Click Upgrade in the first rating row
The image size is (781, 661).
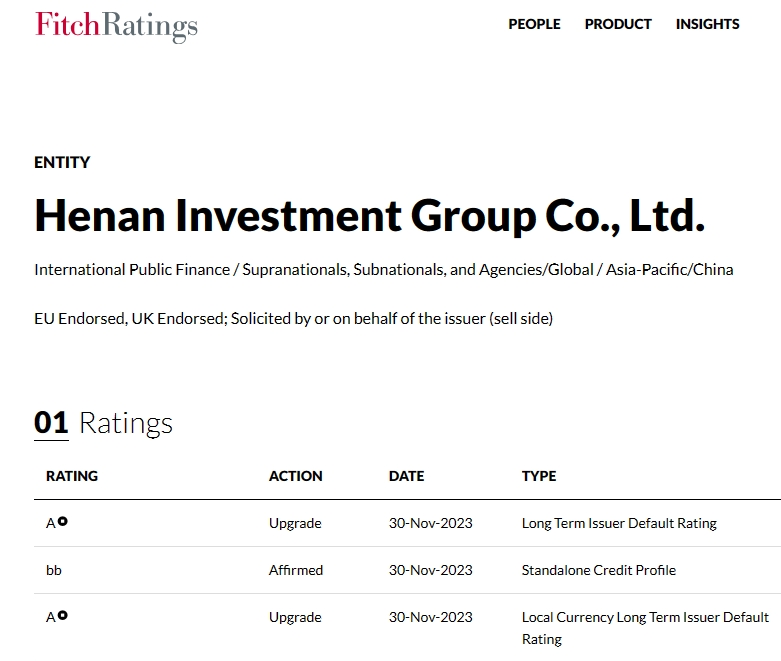[x=295, y=523]
